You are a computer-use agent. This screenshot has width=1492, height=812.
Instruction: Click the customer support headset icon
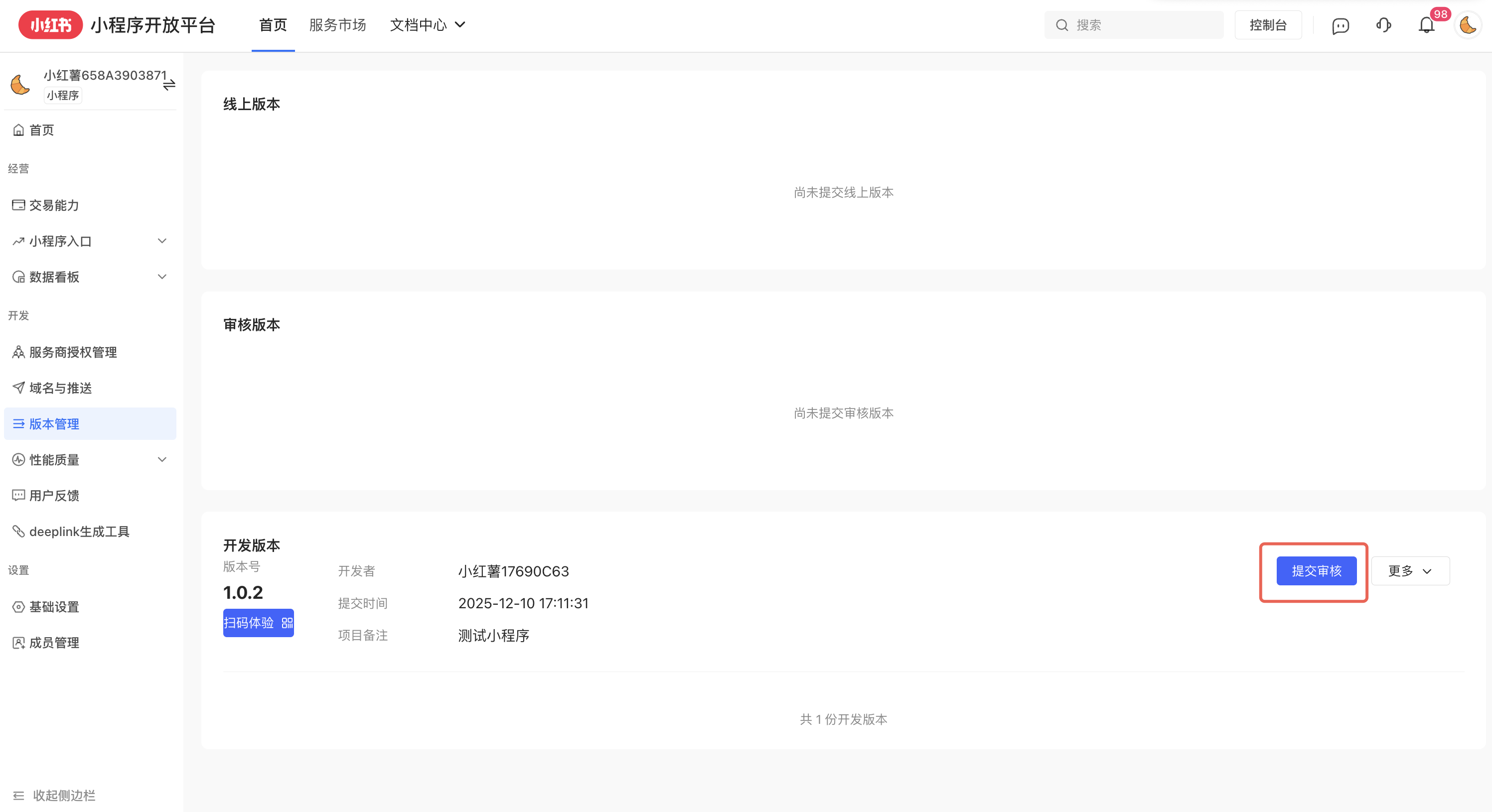pos(1384,25)
